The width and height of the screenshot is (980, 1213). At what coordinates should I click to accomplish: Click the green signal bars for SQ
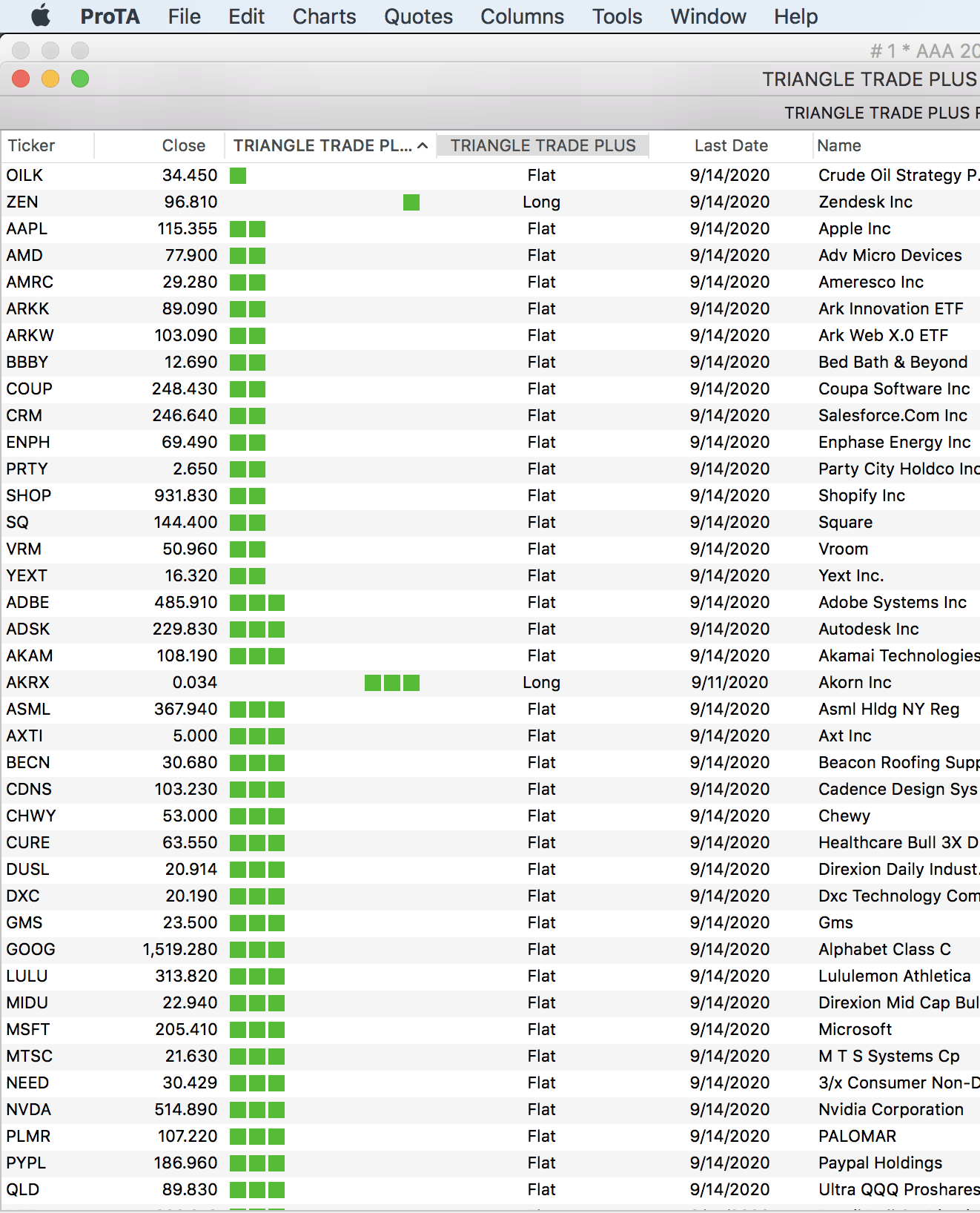tap(248, 523)
